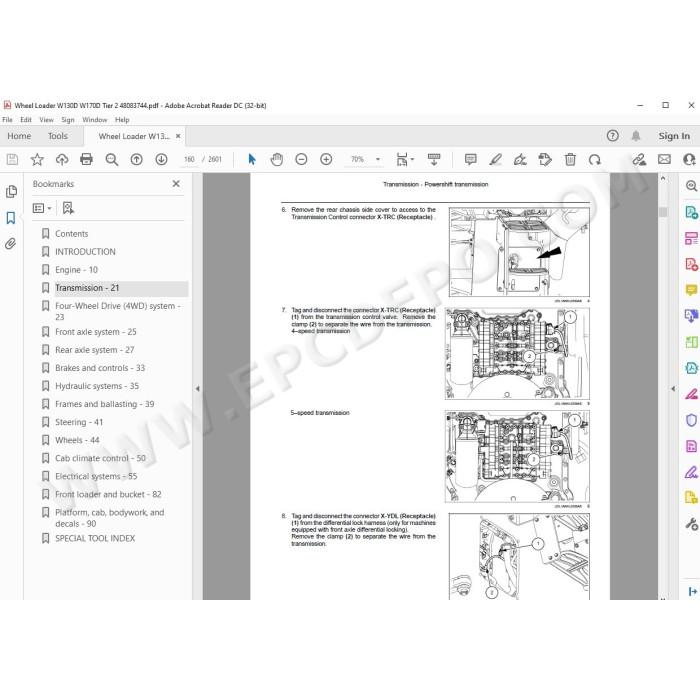The height and width of the screenshot is (700, 700).
Task: Go to the previous page
Action: point(136,159)
